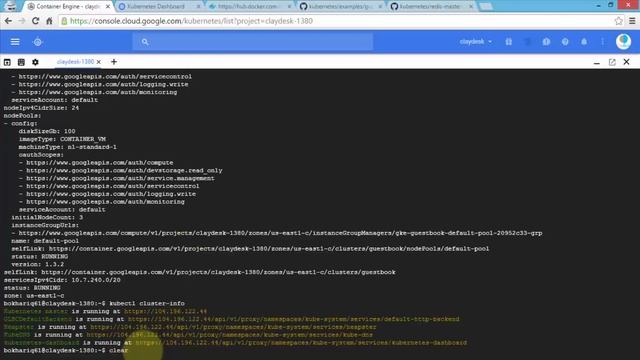
Task: Open the claydesk project selector dropdown
Action: tap(476, 42)
